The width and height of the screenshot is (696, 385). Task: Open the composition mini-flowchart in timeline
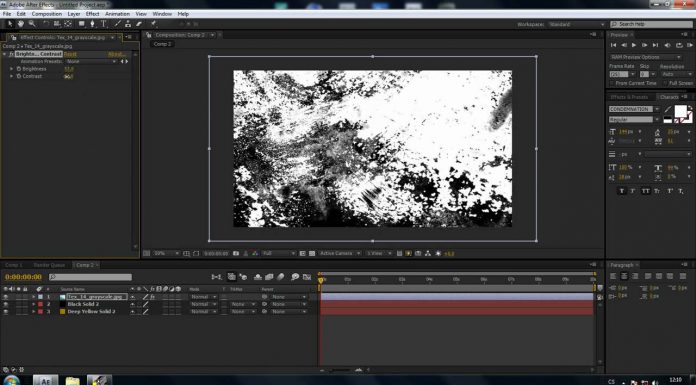(216, 277)
